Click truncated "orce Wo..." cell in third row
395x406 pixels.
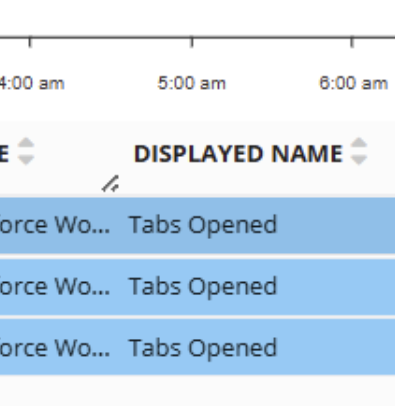click(55, 349)
